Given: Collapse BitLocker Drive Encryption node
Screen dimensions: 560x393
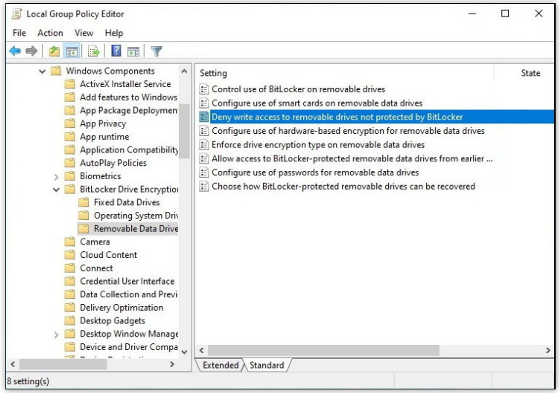Looking at the screenshot, I should click(x=56, y=189).
